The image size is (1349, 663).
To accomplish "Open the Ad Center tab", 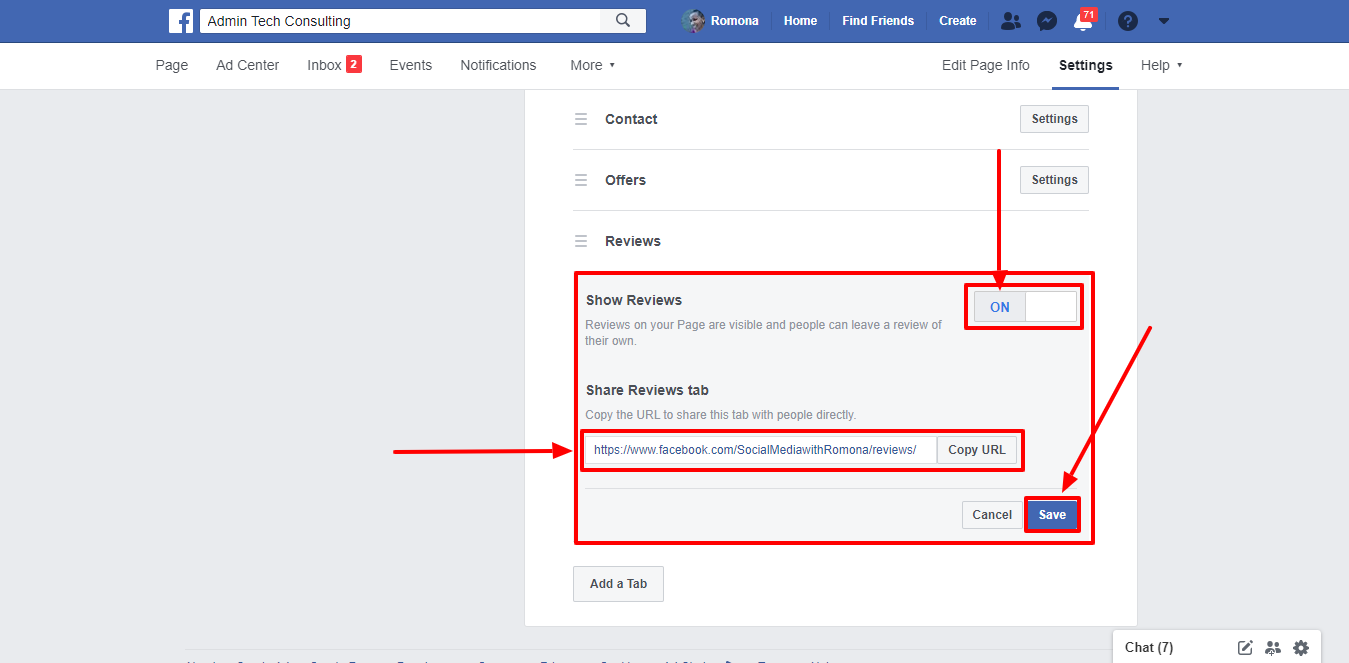I will [248, 65].
